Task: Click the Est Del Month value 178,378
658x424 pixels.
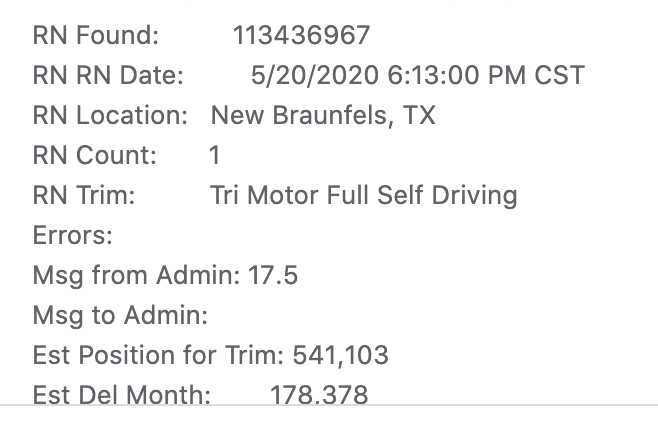Action: [x=319, y=395]
